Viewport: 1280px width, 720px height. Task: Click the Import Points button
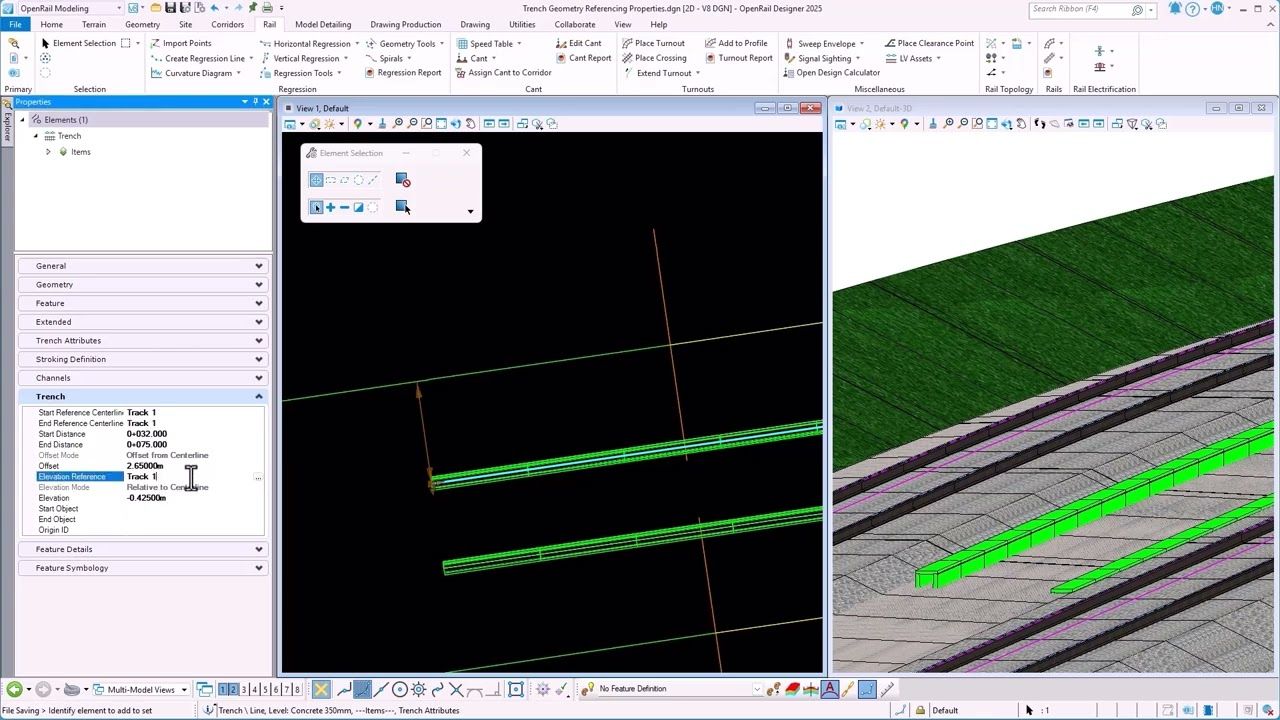coord(180,43)
